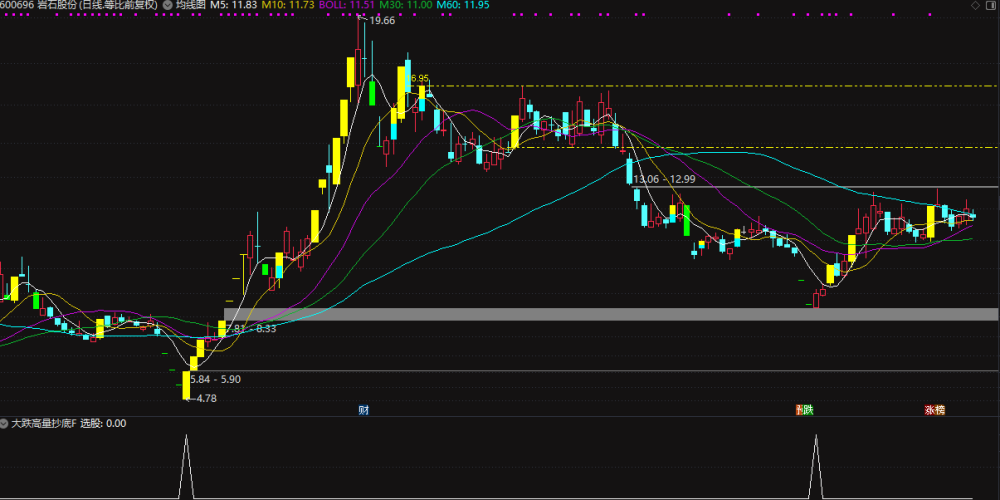Image resolution: width=1000 pixels, height=500 pixels.
Task: Click the green 跌 marker icon
Action: (x=805, y=410)
